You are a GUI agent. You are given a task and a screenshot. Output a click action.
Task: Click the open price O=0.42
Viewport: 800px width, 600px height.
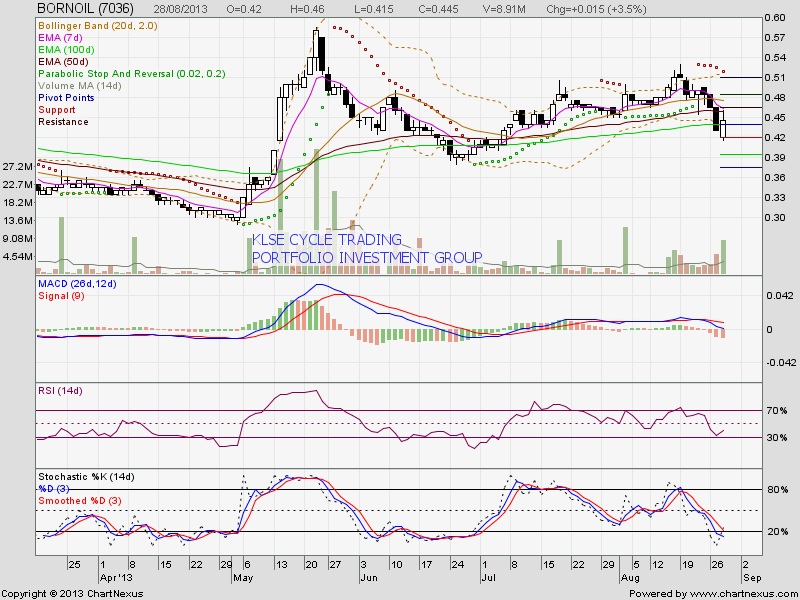[243, 9]
